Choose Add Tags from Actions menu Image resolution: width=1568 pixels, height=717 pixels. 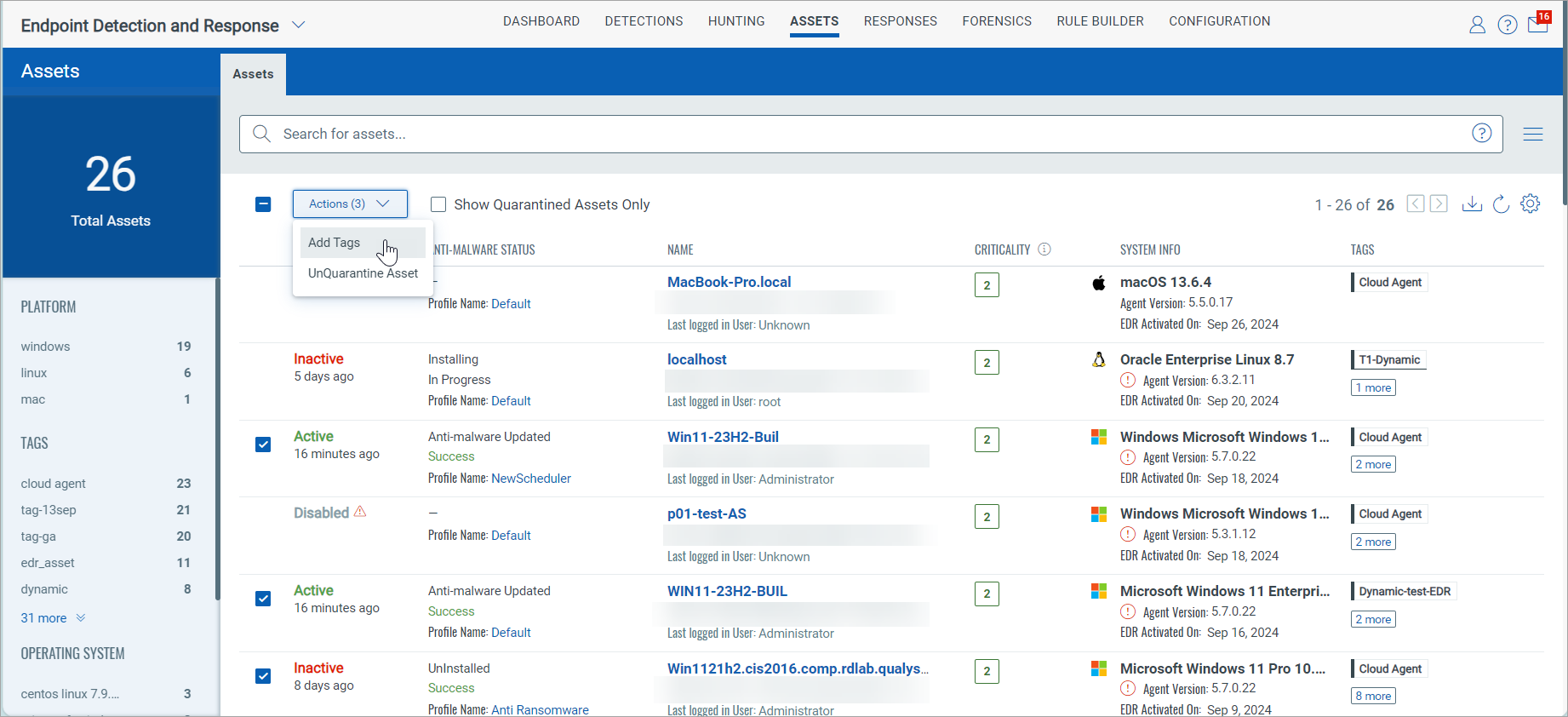[363, 243]
